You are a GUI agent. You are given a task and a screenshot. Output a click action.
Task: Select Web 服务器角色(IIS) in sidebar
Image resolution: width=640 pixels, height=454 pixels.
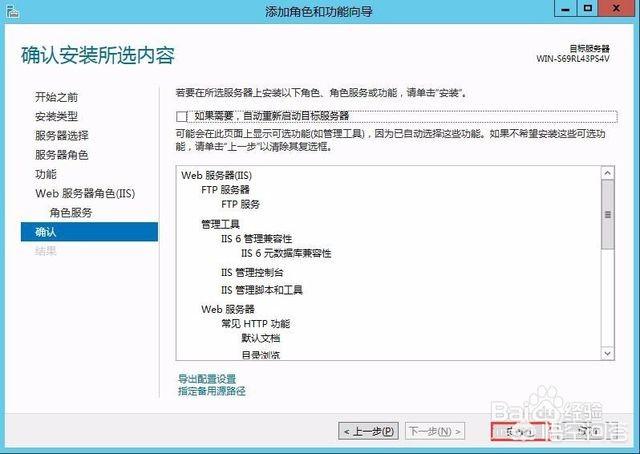click(84, 193)
